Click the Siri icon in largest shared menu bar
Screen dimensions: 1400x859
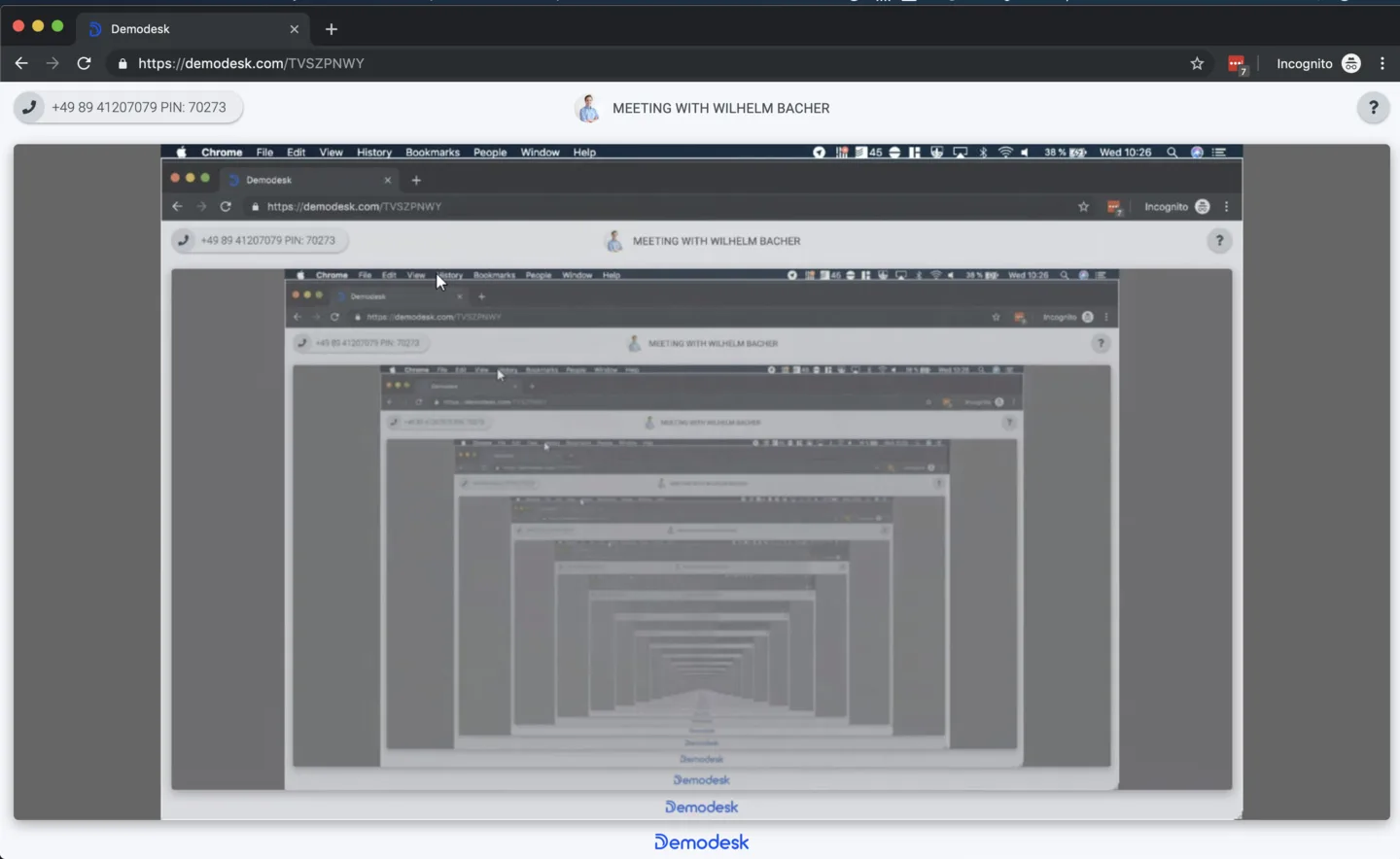click(1197, 153)
